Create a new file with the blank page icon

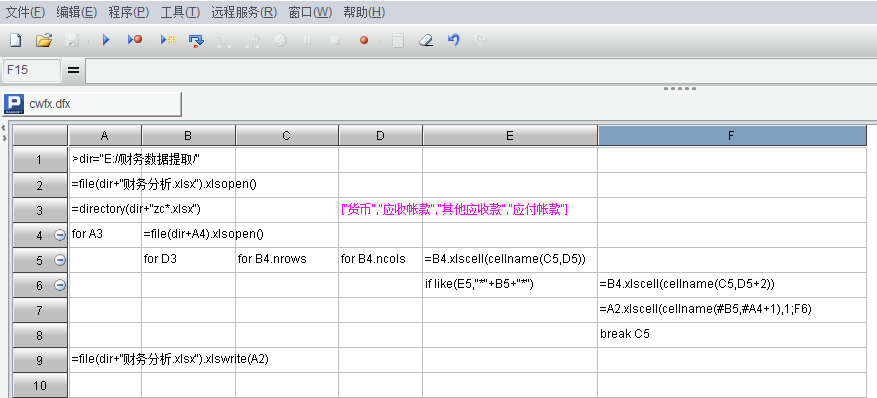point(16,40)
